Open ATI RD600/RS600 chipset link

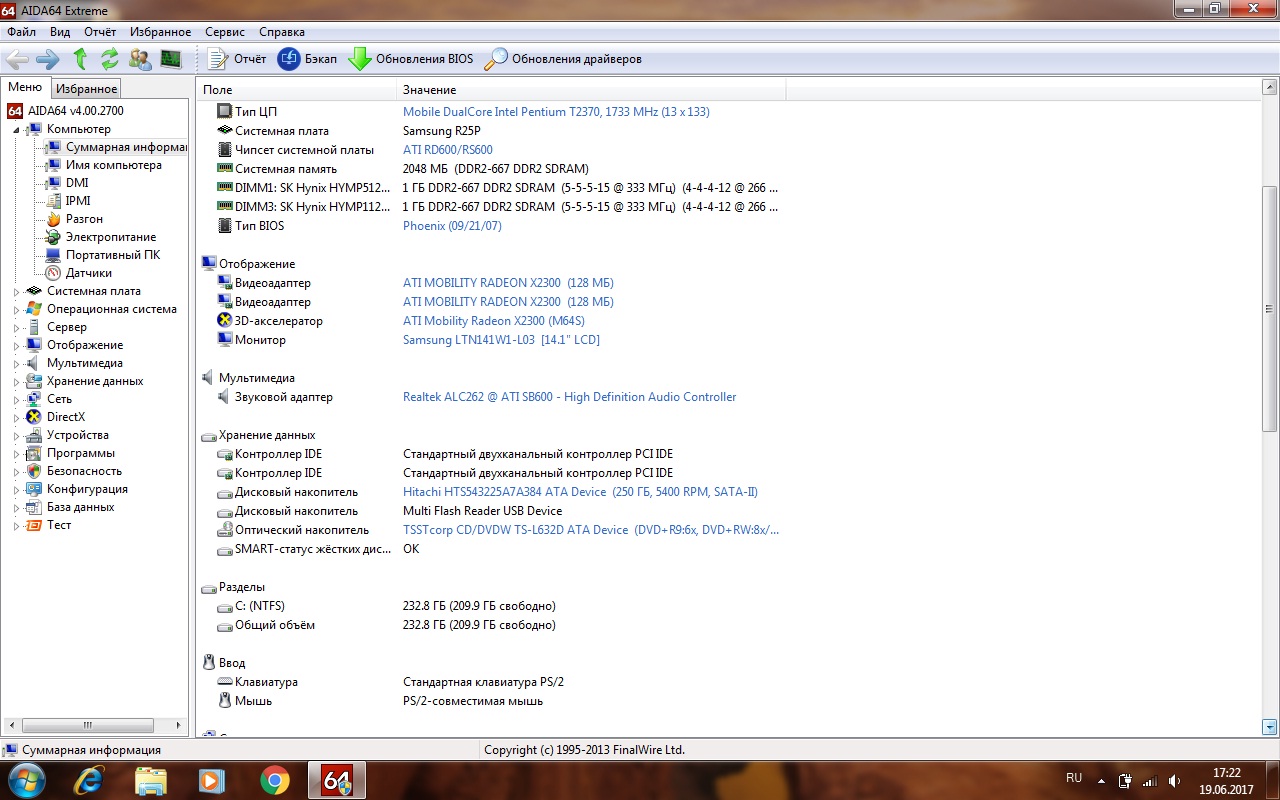[448, 150]
